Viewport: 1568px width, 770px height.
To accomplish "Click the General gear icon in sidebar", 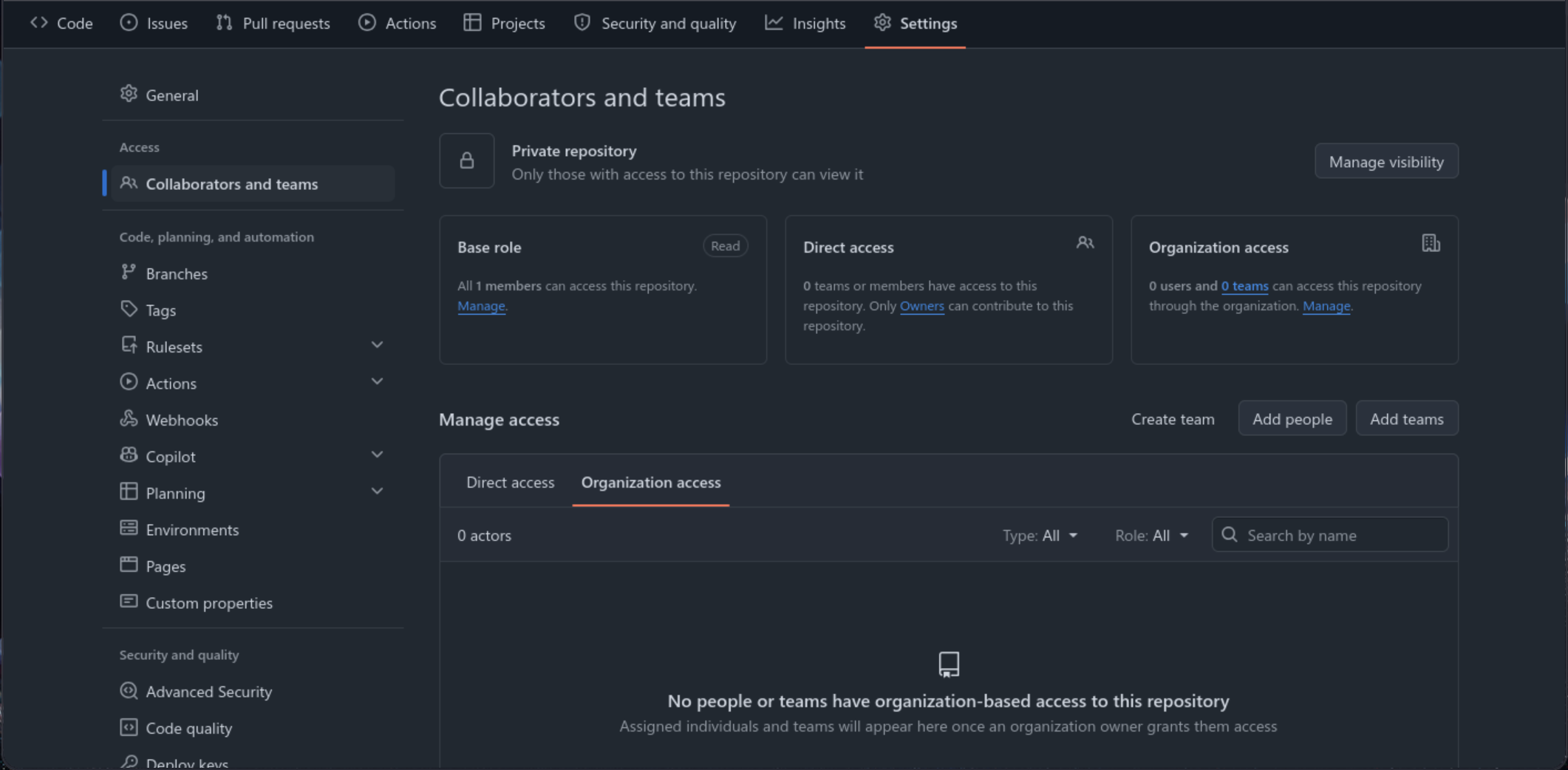I will (x=129, y=94).
